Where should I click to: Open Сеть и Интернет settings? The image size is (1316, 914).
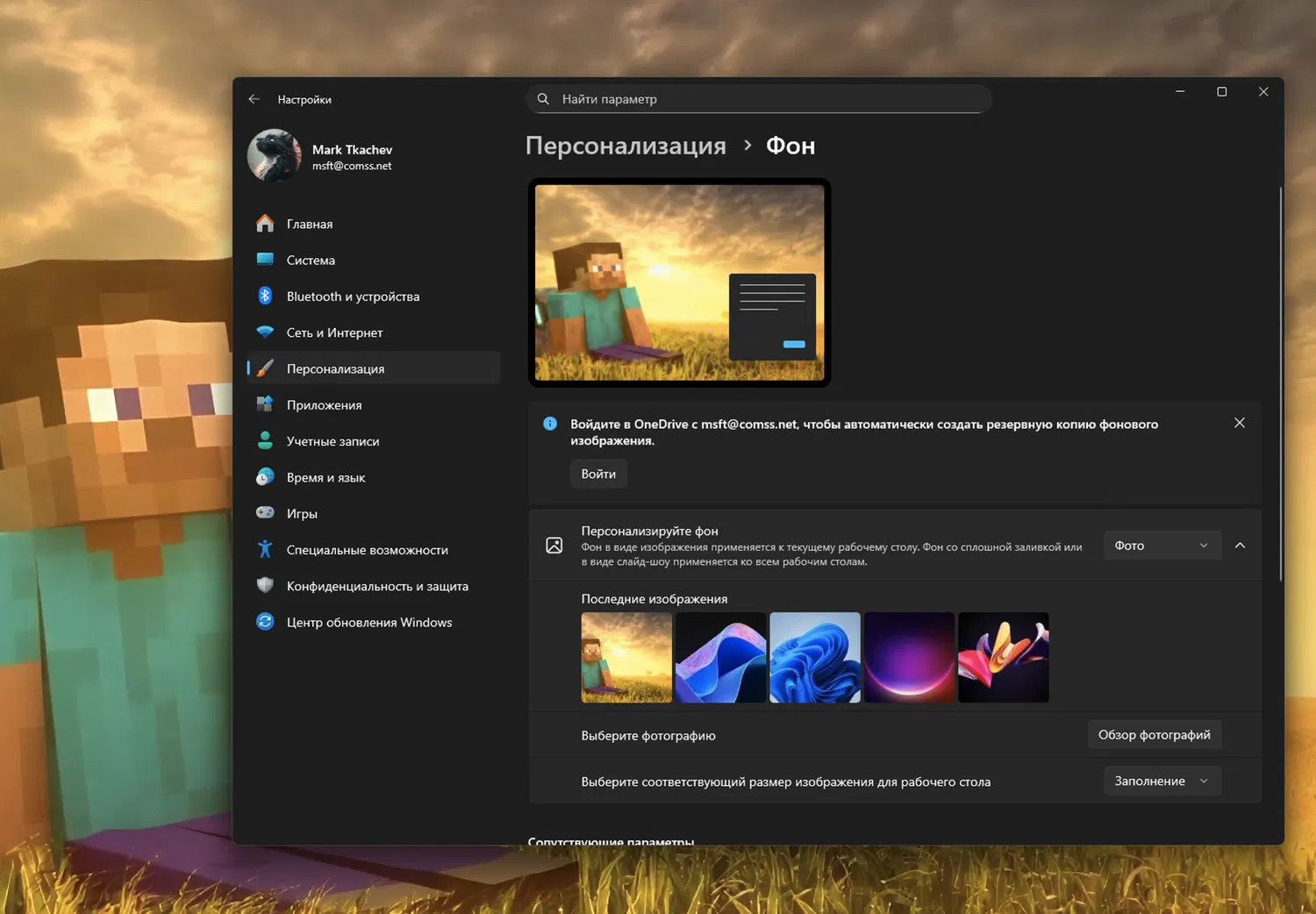(x=374, y=332)
